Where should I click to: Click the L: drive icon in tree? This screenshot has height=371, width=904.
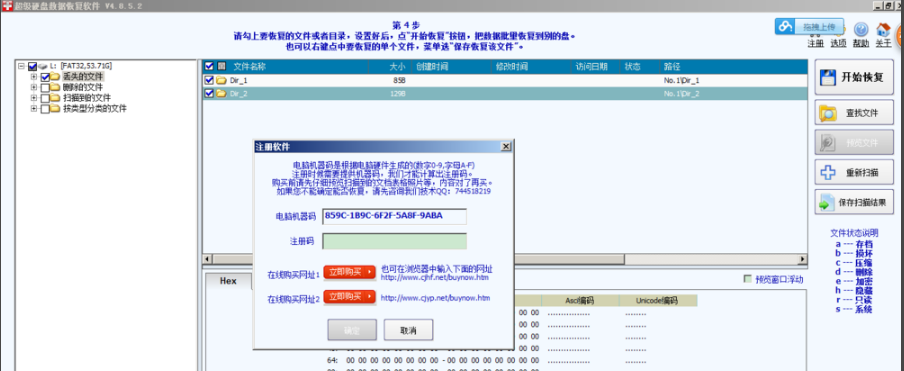tap(43, 66)
